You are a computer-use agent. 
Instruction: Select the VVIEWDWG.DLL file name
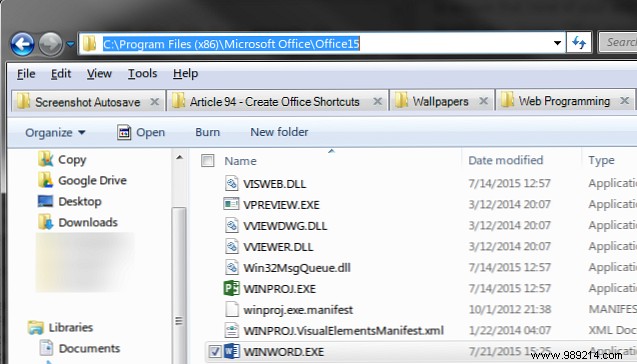click(285, 226)
